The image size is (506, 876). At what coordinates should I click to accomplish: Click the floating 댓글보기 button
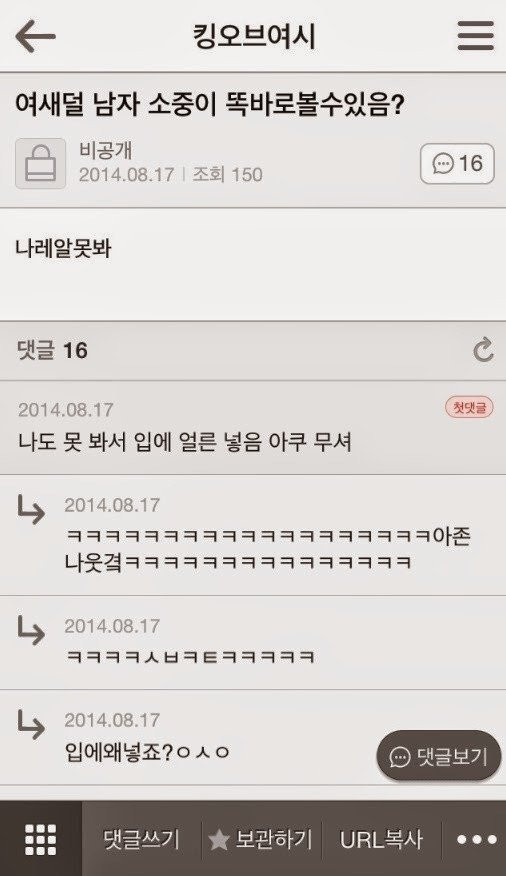pos(438,756)
